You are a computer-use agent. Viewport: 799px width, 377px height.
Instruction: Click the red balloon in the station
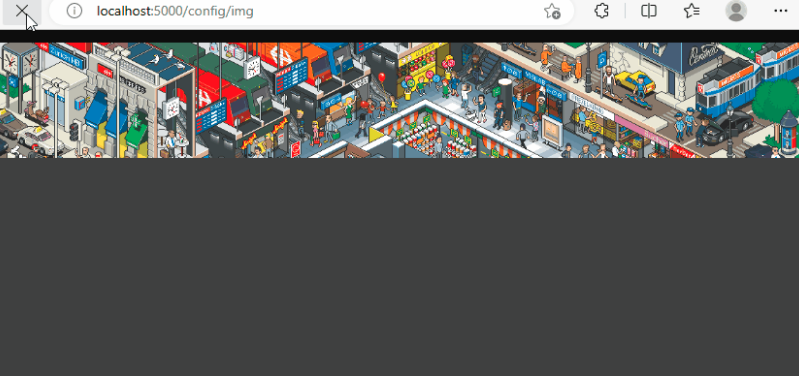click(x=382, y=77)
